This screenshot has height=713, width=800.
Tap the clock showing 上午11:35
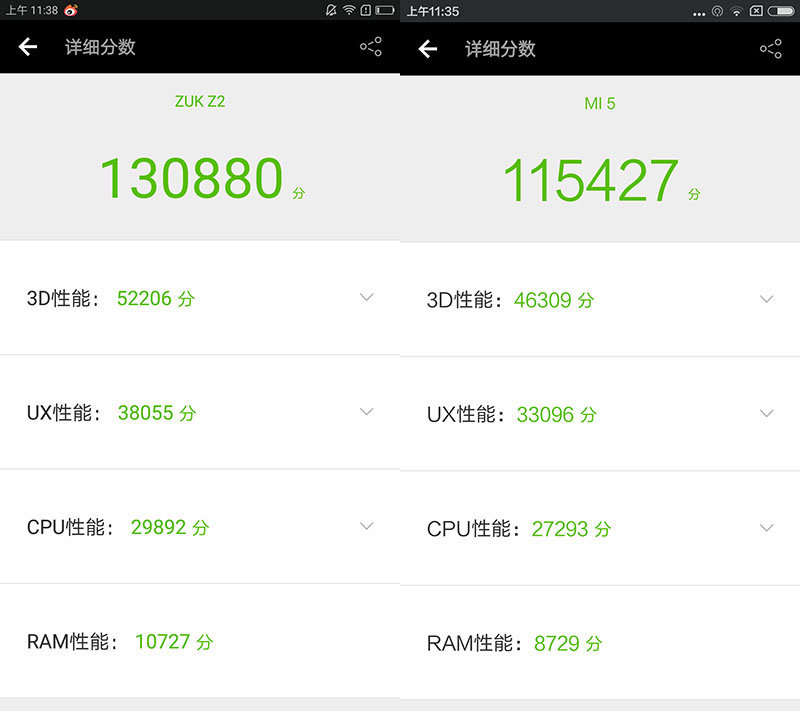coord(433,11)
